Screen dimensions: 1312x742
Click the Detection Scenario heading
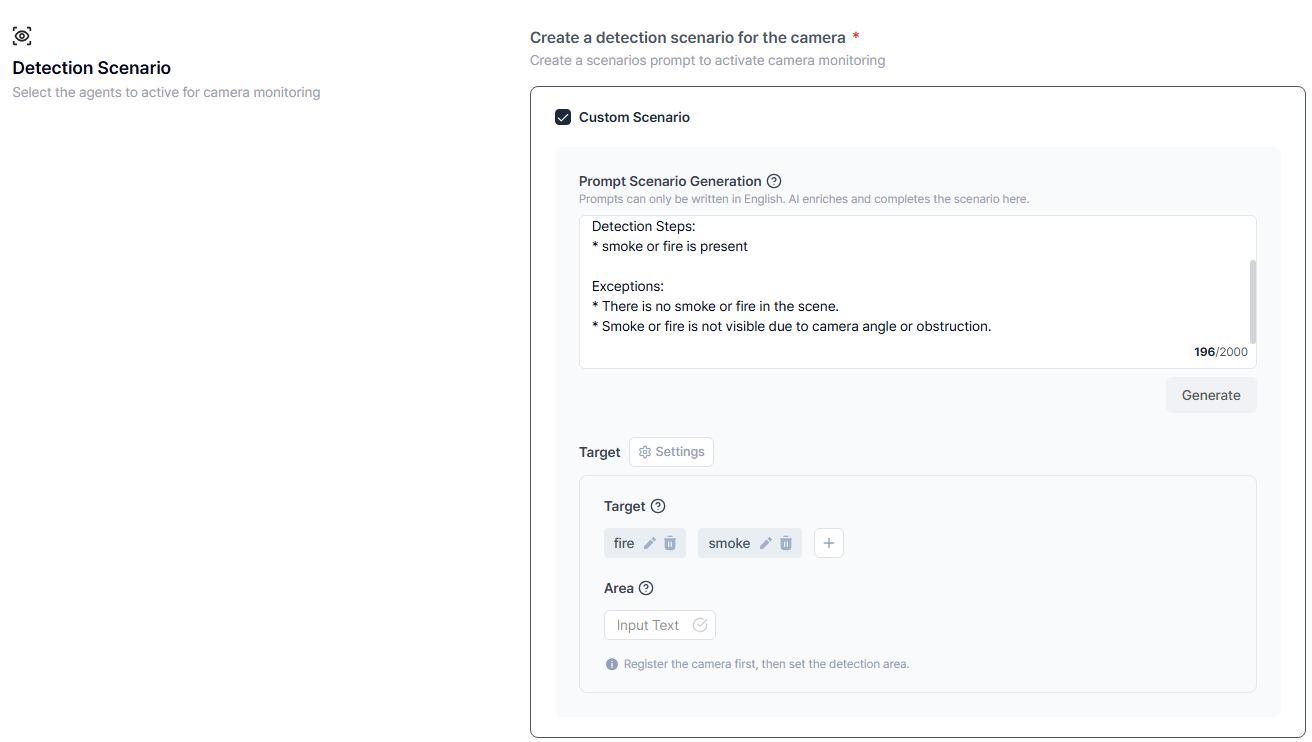point(91,68)
